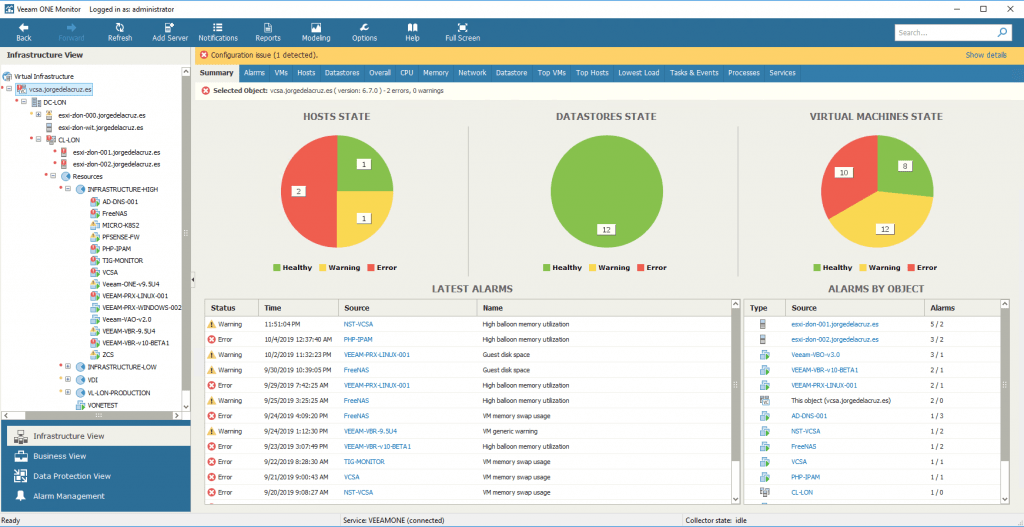Collapse the vcsa.jorgedelacruz.es tree node

pyautogui.click(x=9, y=89)
